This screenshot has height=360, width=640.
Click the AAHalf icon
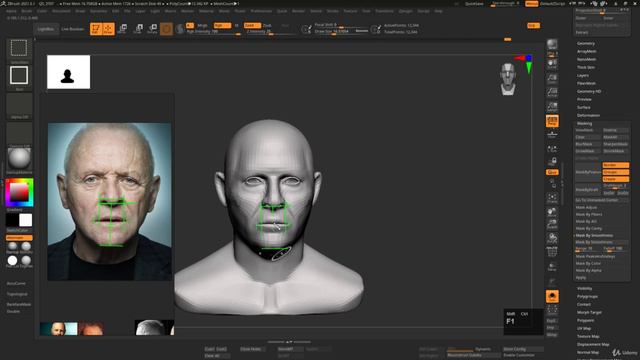click(x=552, y=107)
